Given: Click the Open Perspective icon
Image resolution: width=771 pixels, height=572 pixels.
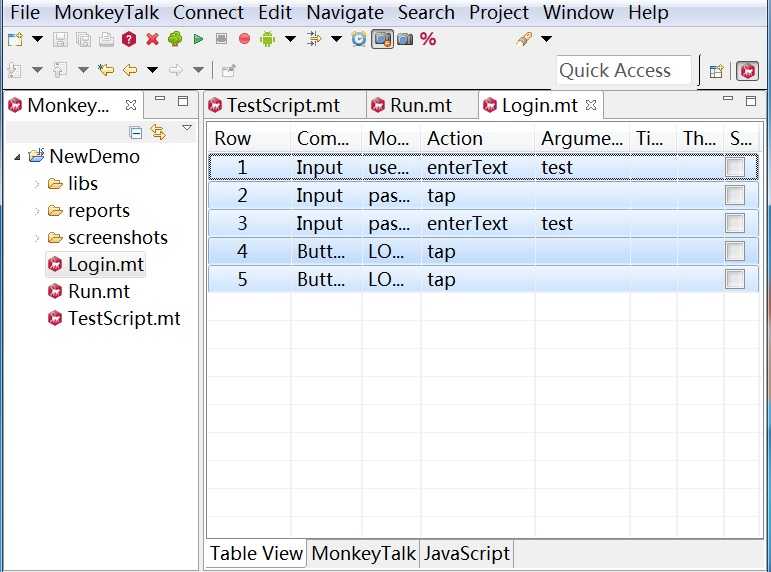Looking at the screenshot, I should point(716,71).
